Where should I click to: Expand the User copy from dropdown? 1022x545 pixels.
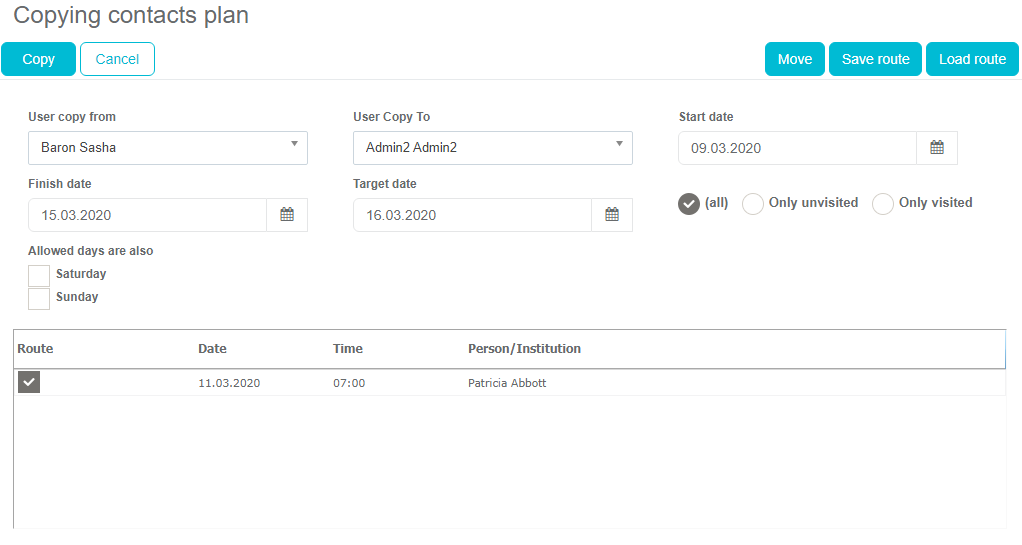[x=168, y=148]
